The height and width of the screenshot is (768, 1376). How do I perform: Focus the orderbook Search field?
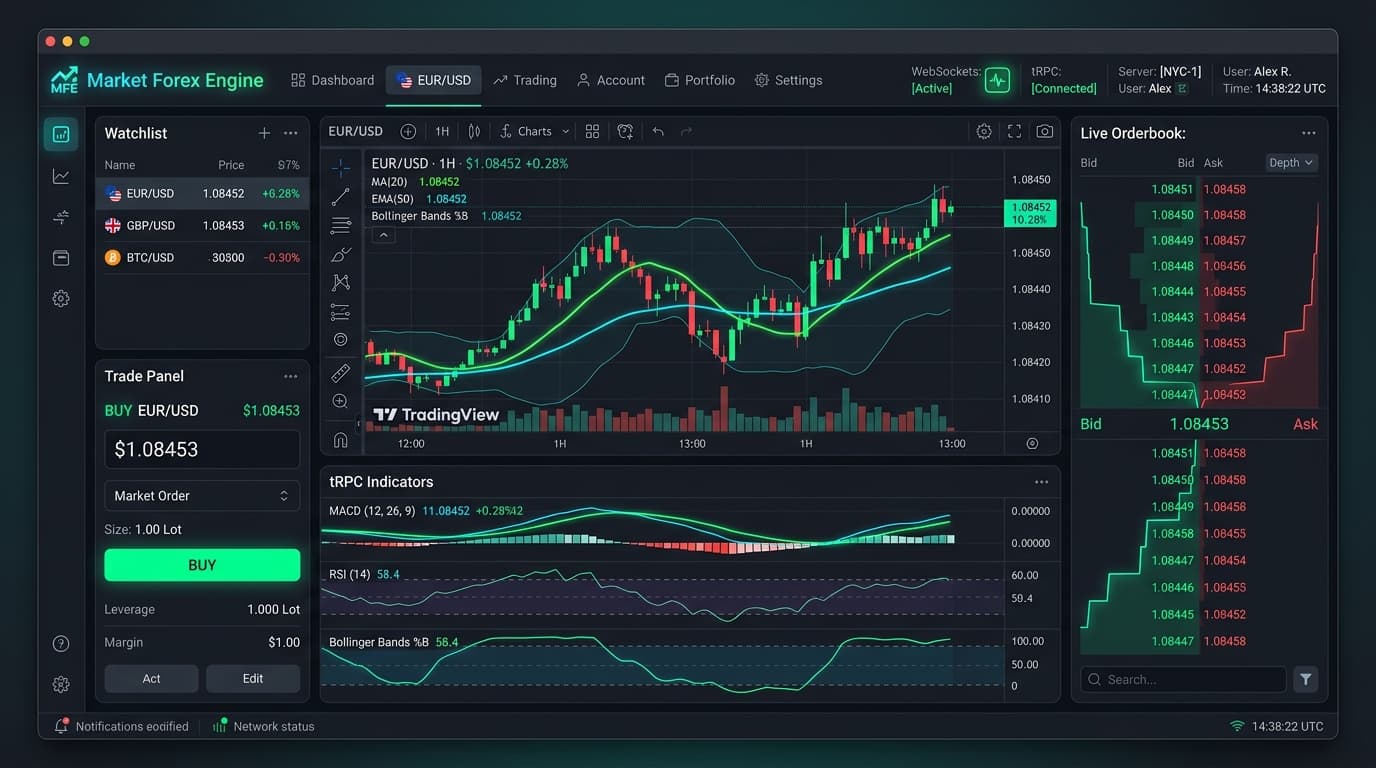coord(1183,679)
